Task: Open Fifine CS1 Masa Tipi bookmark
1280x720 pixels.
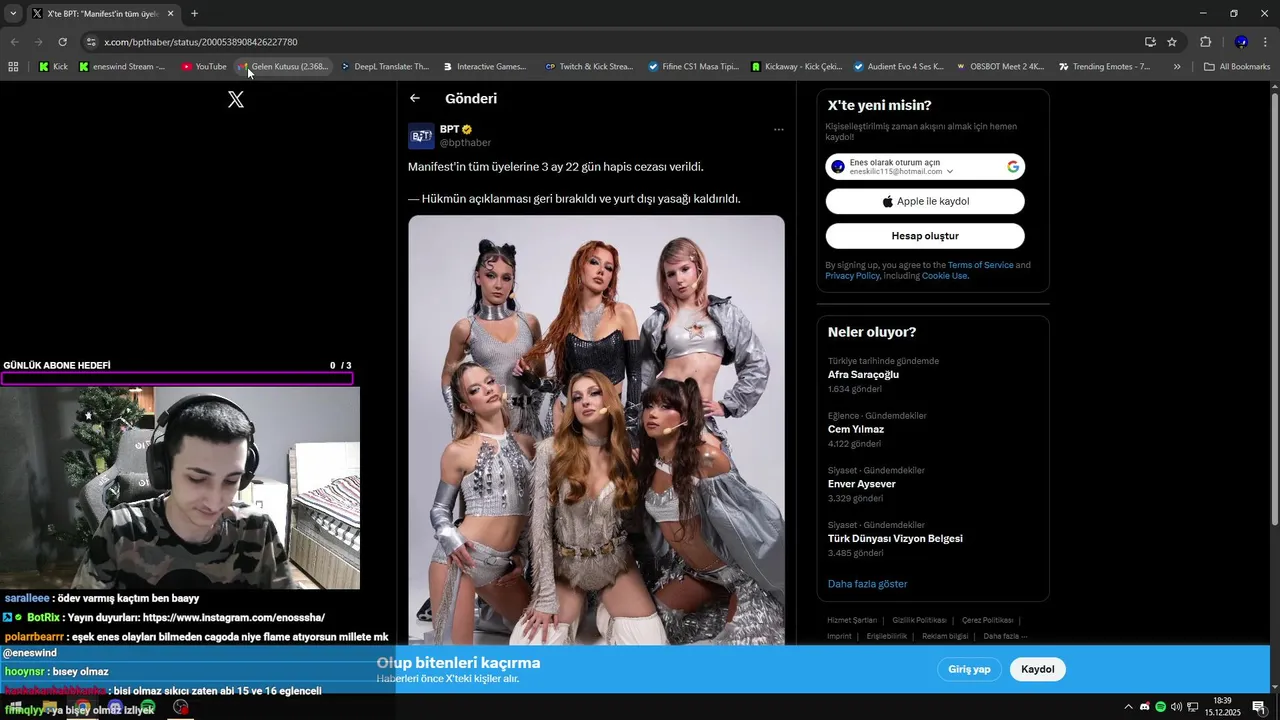Action: pos(692,67)
